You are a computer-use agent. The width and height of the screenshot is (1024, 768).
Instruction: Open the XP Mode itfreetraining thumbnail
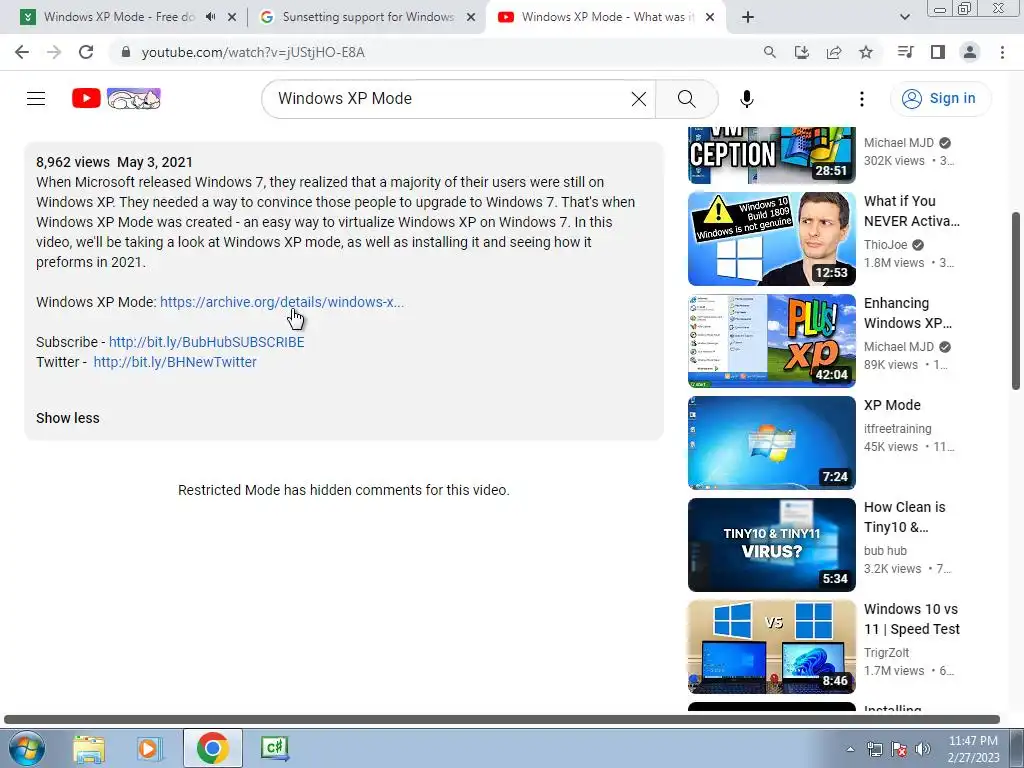click(x=771, y=442)
